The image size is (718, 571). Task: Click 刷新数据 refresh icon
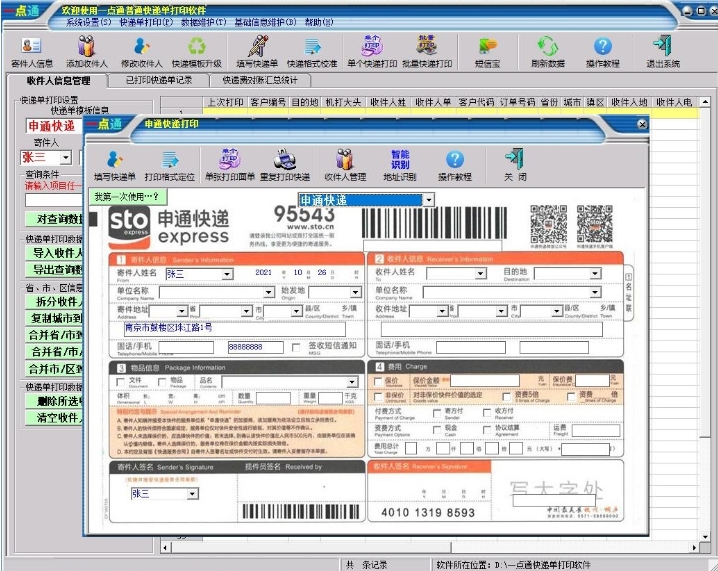click(548, 52)
